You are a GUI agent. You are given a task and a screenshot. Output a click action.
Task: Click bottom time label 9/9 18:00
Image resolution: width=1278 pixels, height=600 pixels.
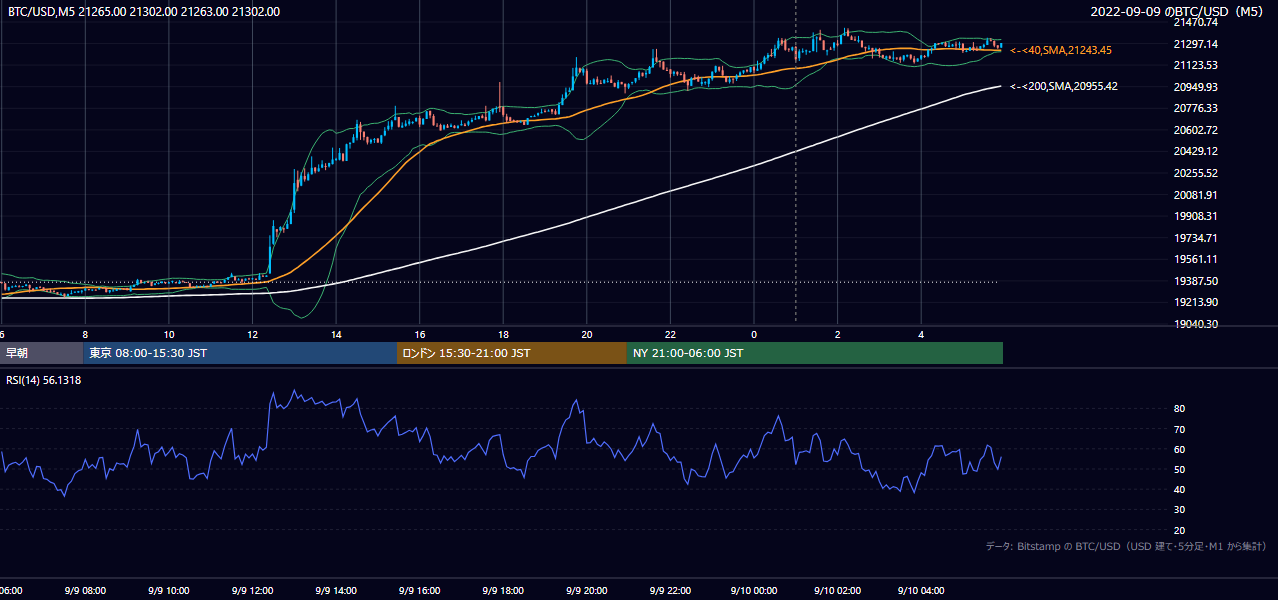pos(503,590)
